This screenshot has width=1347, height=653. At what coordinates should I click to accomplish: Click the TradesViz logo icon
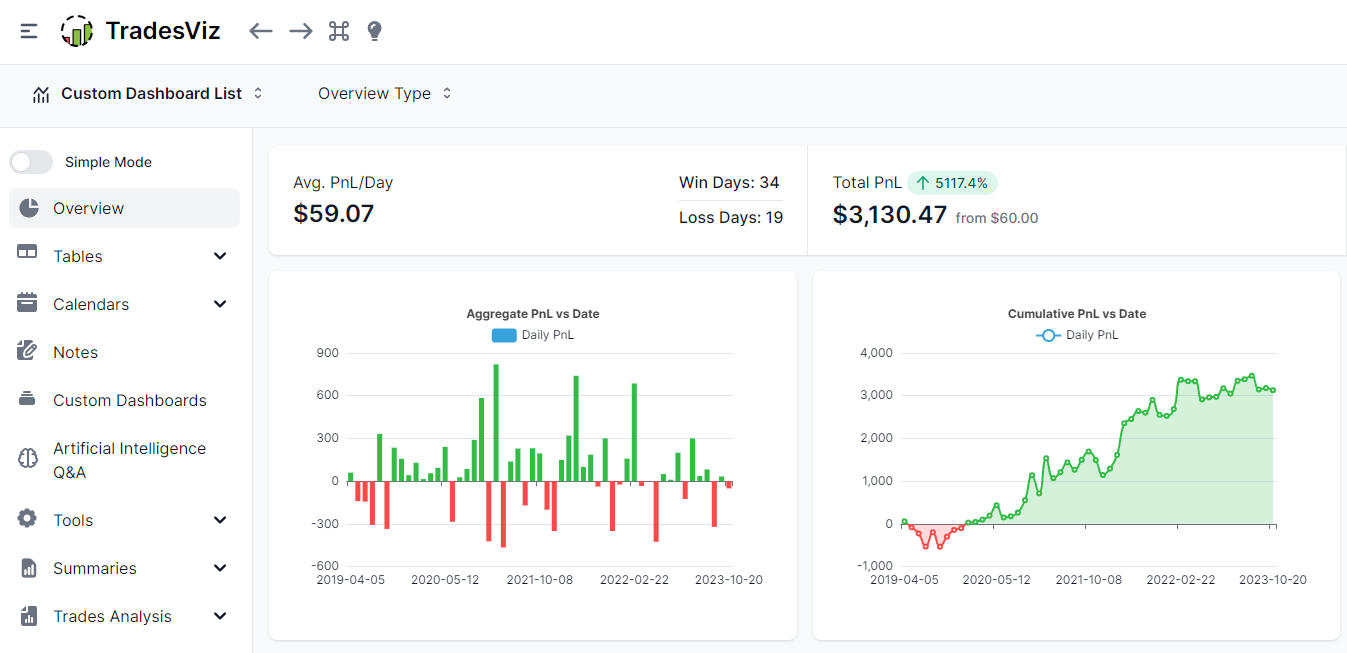coord(77,31)
